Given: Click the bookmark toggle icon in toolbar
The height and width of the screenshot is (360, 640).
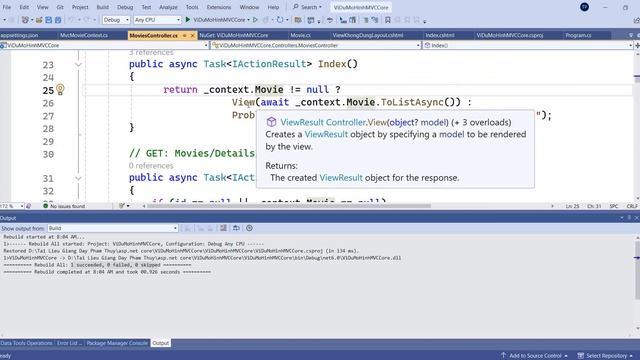Looking at the screenshot, I should click(388, 20).
